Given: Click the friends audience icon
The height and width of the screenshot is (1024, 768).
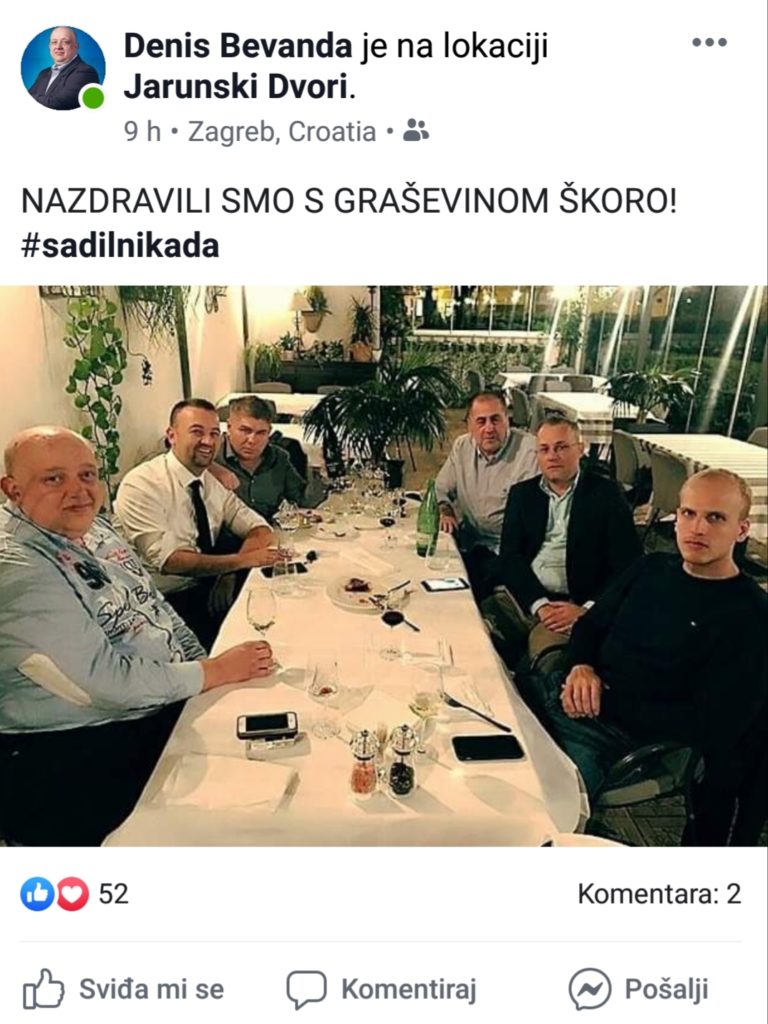Looking at the screenshot, I should 415,131.
